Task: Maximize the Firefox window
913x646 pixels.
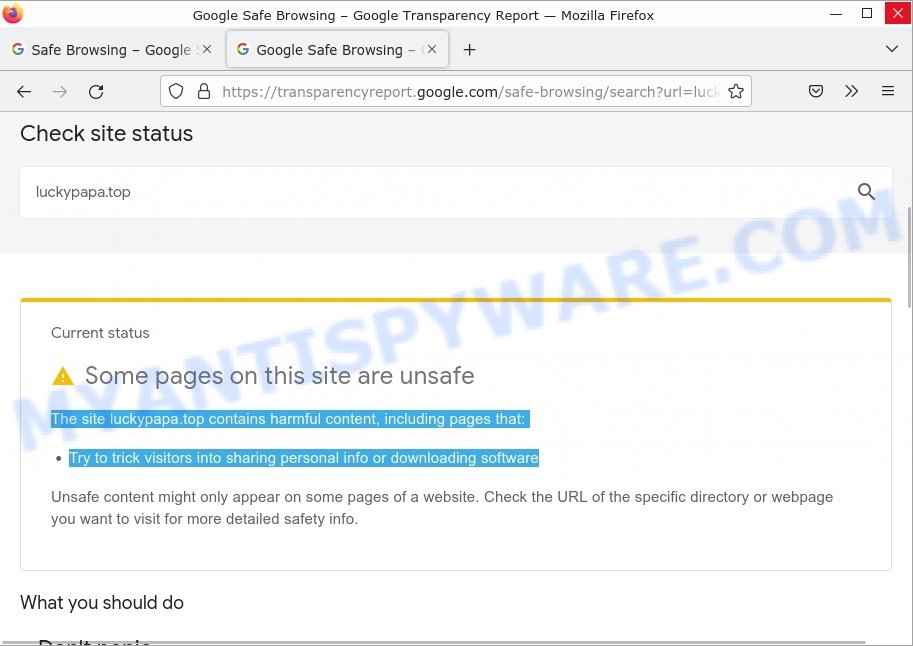Action: pos(867,13)
